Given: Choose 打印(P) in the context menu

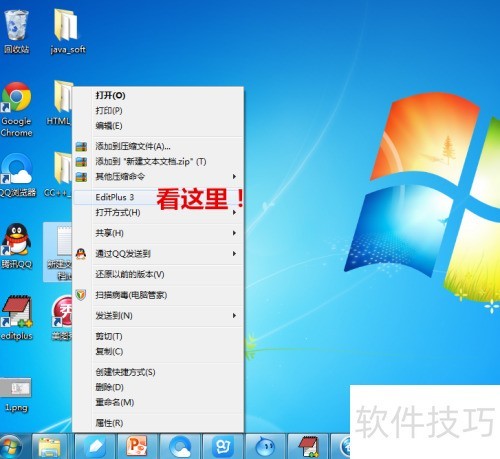Looking at the screenshot, I should pos(158,110).
